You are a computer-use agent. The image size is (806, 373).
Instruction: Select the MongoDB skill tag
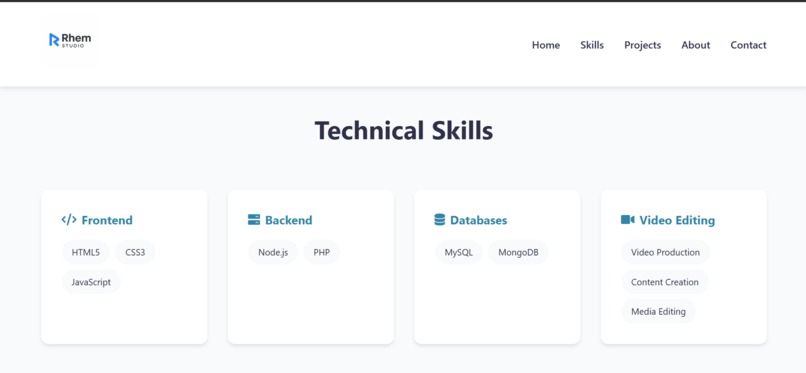(x=519, y=252)
